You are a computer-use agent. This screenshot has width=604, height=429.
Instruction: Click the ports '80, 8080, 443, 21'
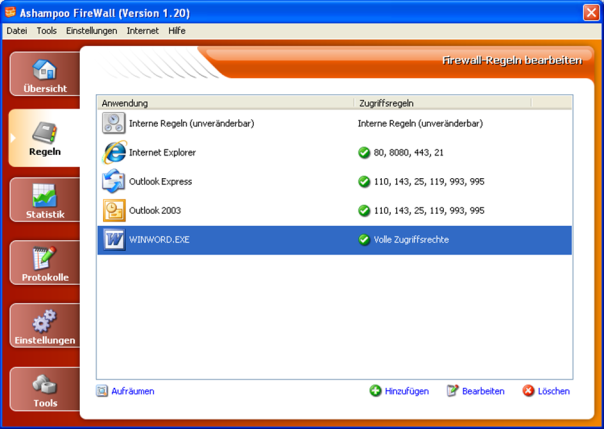click(408, 152)
